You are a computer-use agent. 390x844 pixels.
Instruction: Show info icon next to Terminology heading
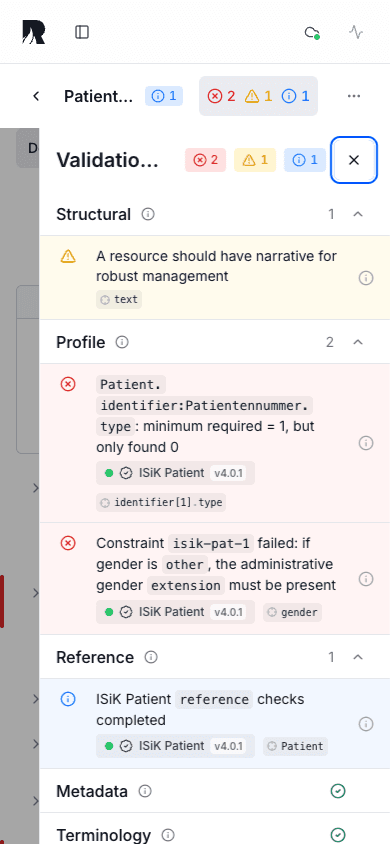pos(168,835)
